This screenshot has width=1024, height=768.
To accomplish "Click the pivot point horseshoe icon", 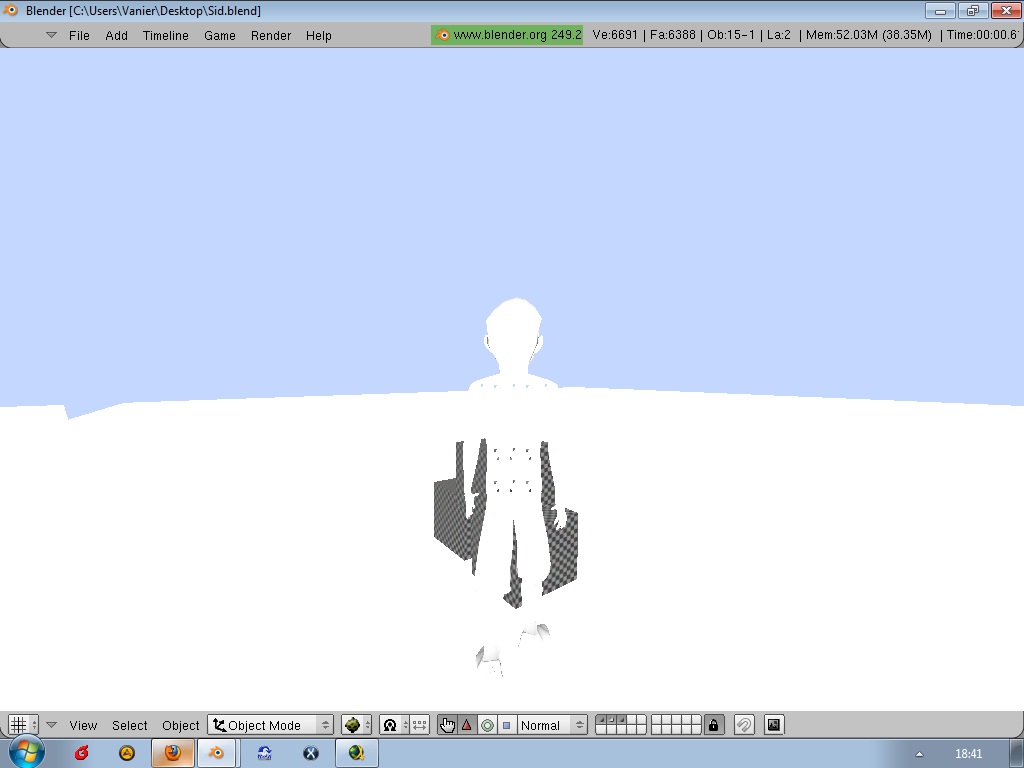I will (x=390, y=725).
